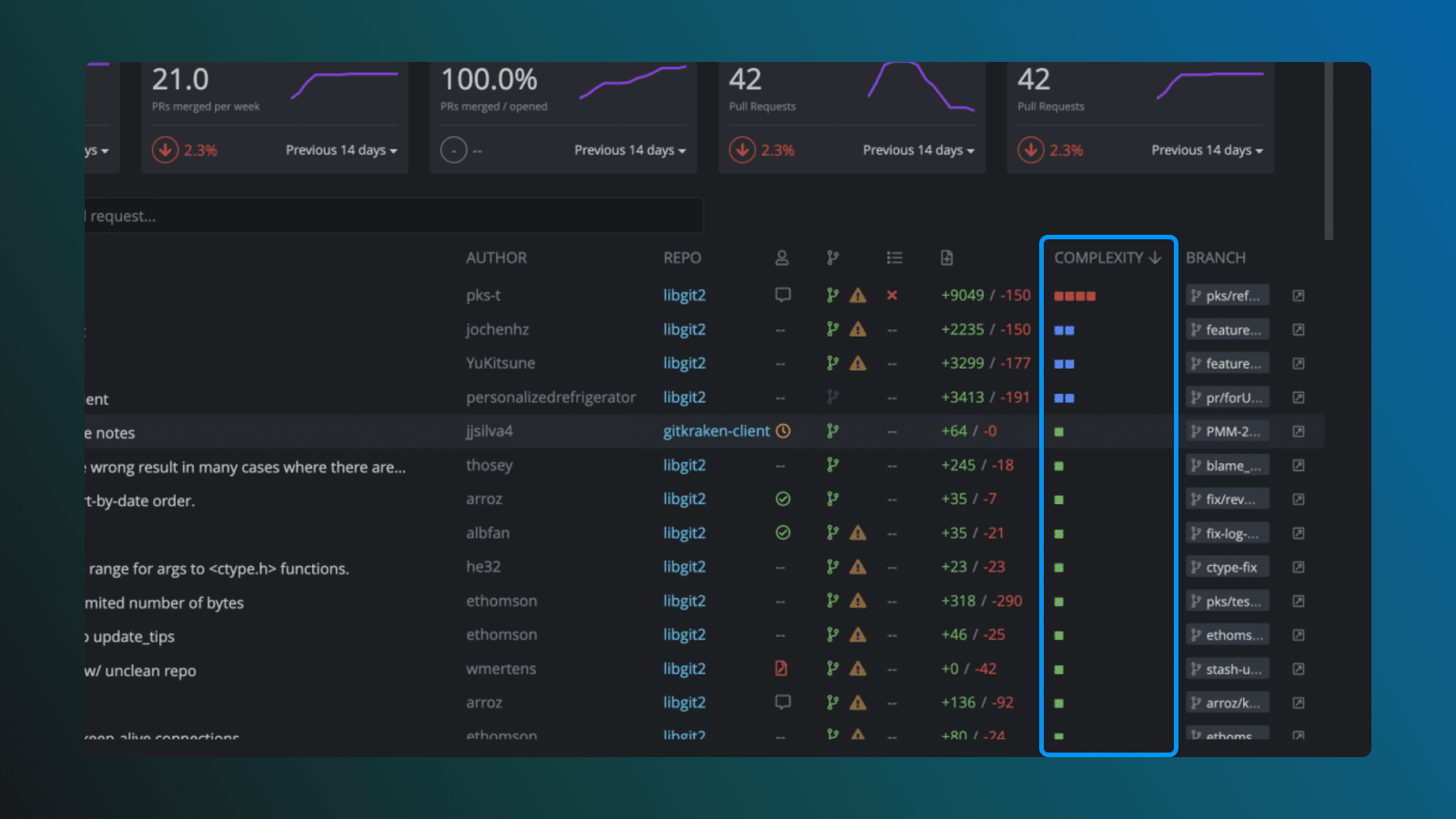Click the checklist icon in the table header
Screen dimensions: 1456x819
point(895,258)
